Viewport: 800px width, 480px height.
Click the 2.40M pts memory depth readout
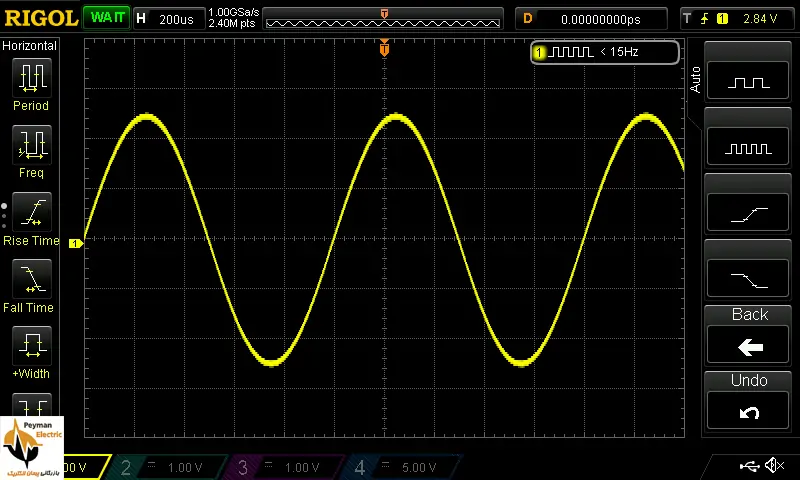(x=232, y=23)
